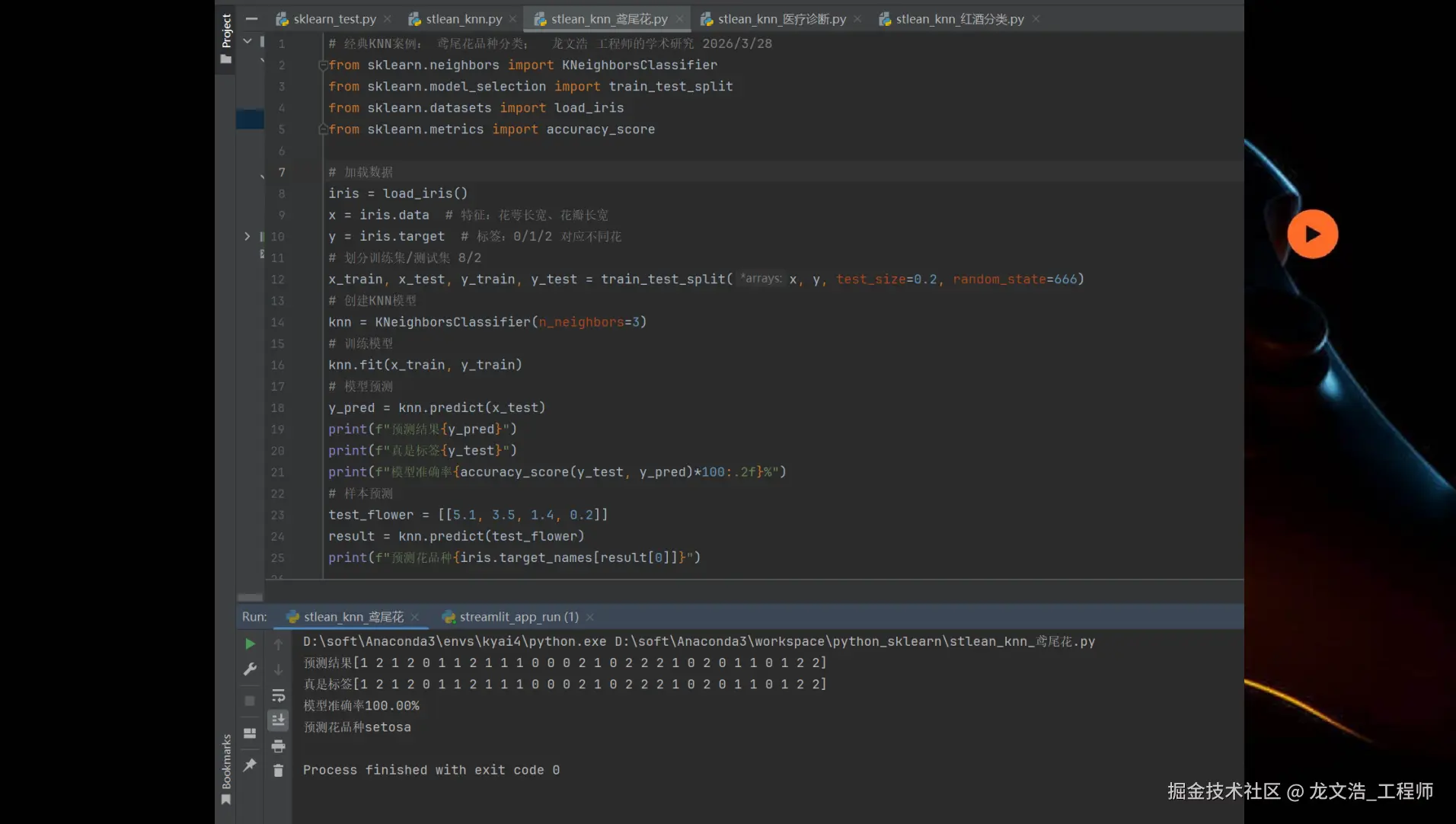Click the knn.fit(x_train, y_train) line
Screen dimensions: 1456x824
(x=425, y=365)
